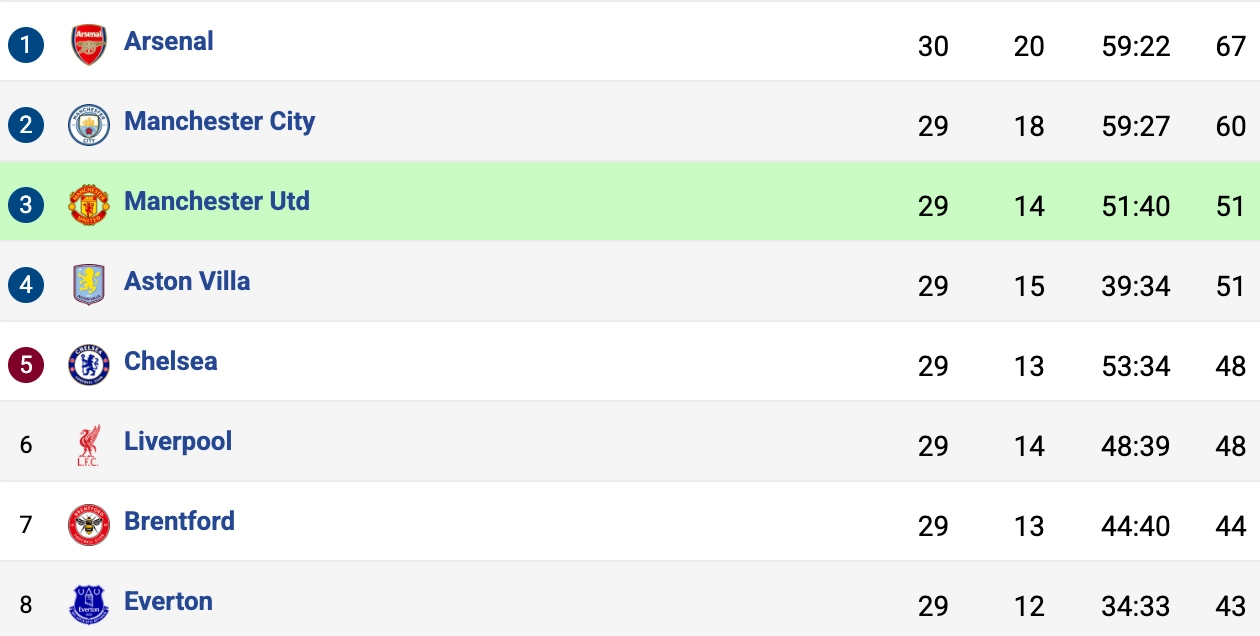Click the rank 1 position badge

pyautogui.click(x=26, y=45)
